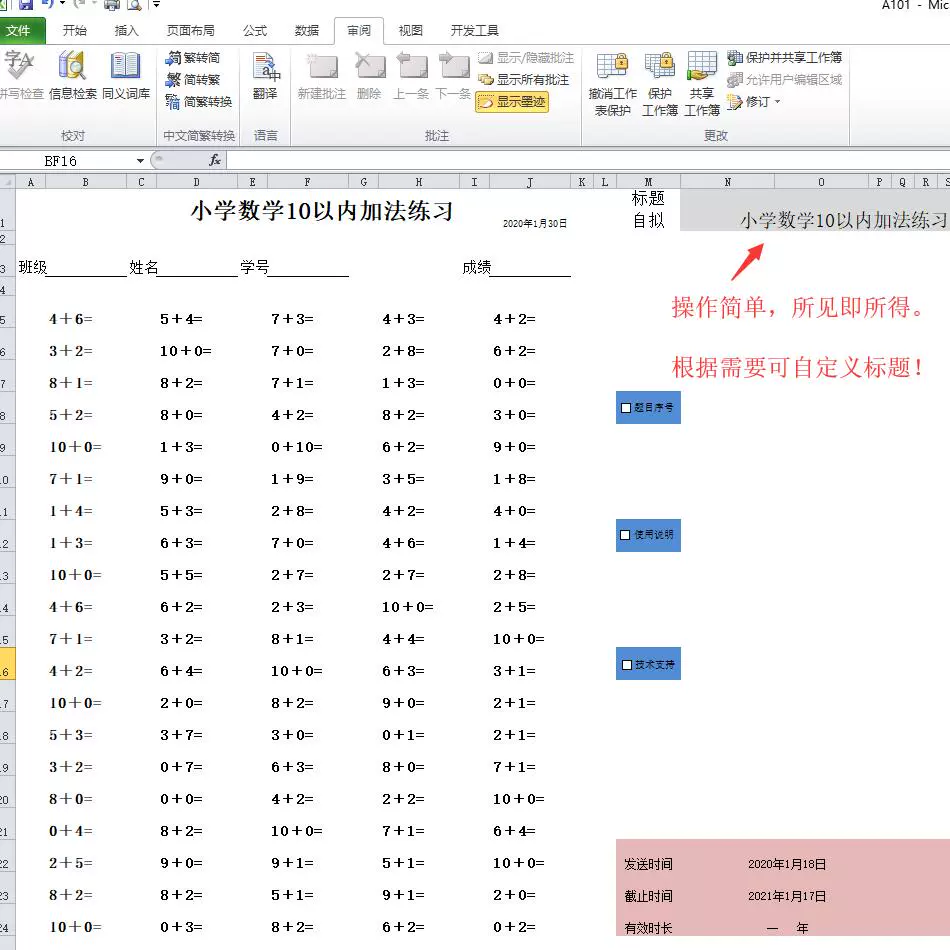Click the blue 技术支持 button
Viewport: 950px width, 950px height.
click(x=648, y=662)
